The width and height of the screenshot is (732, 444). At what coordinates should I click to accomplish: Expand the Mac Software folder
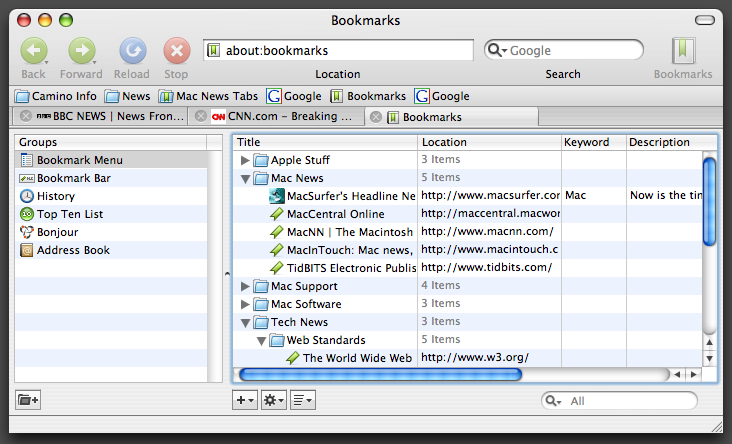point(245,304)
